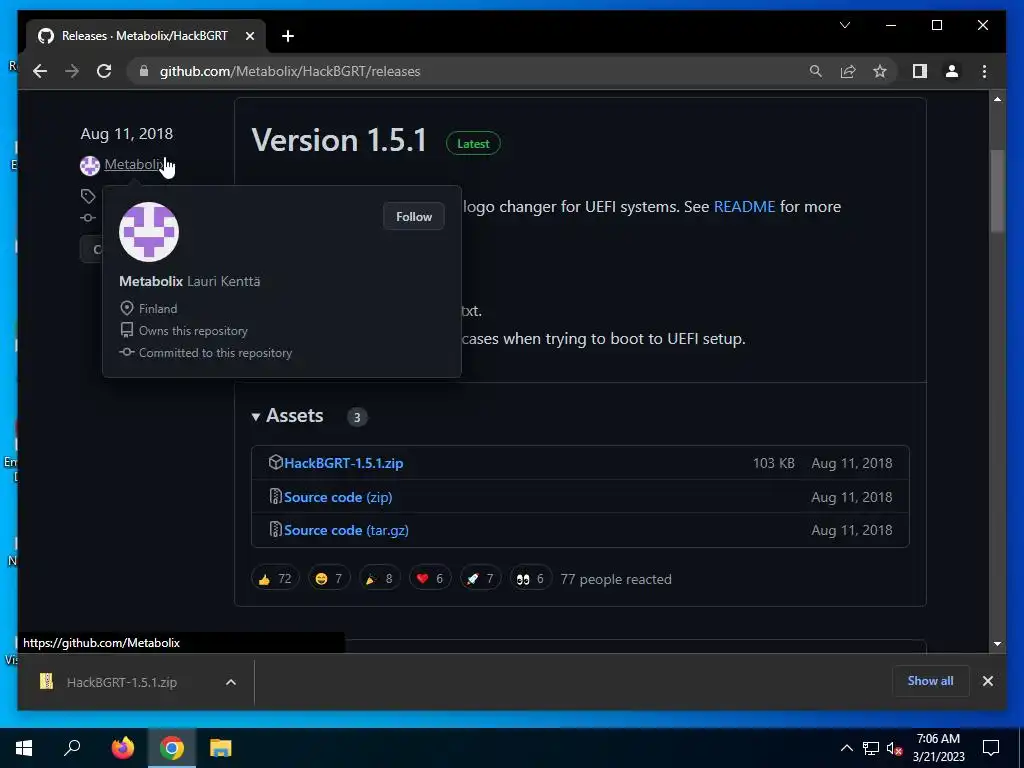Download Source code (zip)
The image size is (1024, 768).
pos(338,497)
